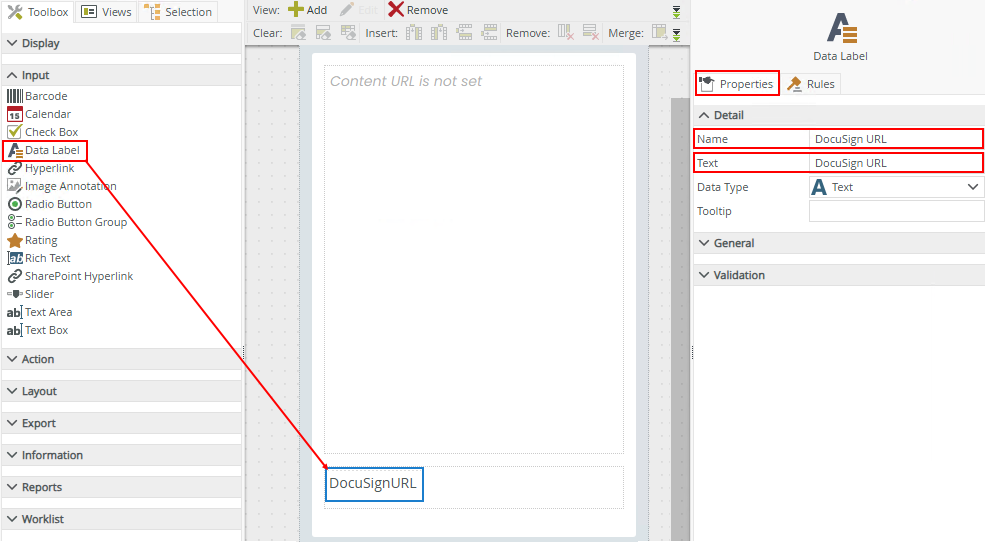The width and height of the screenshot is (985, 542).
Task: Select the Text Box control
Action: coord(38,330)
